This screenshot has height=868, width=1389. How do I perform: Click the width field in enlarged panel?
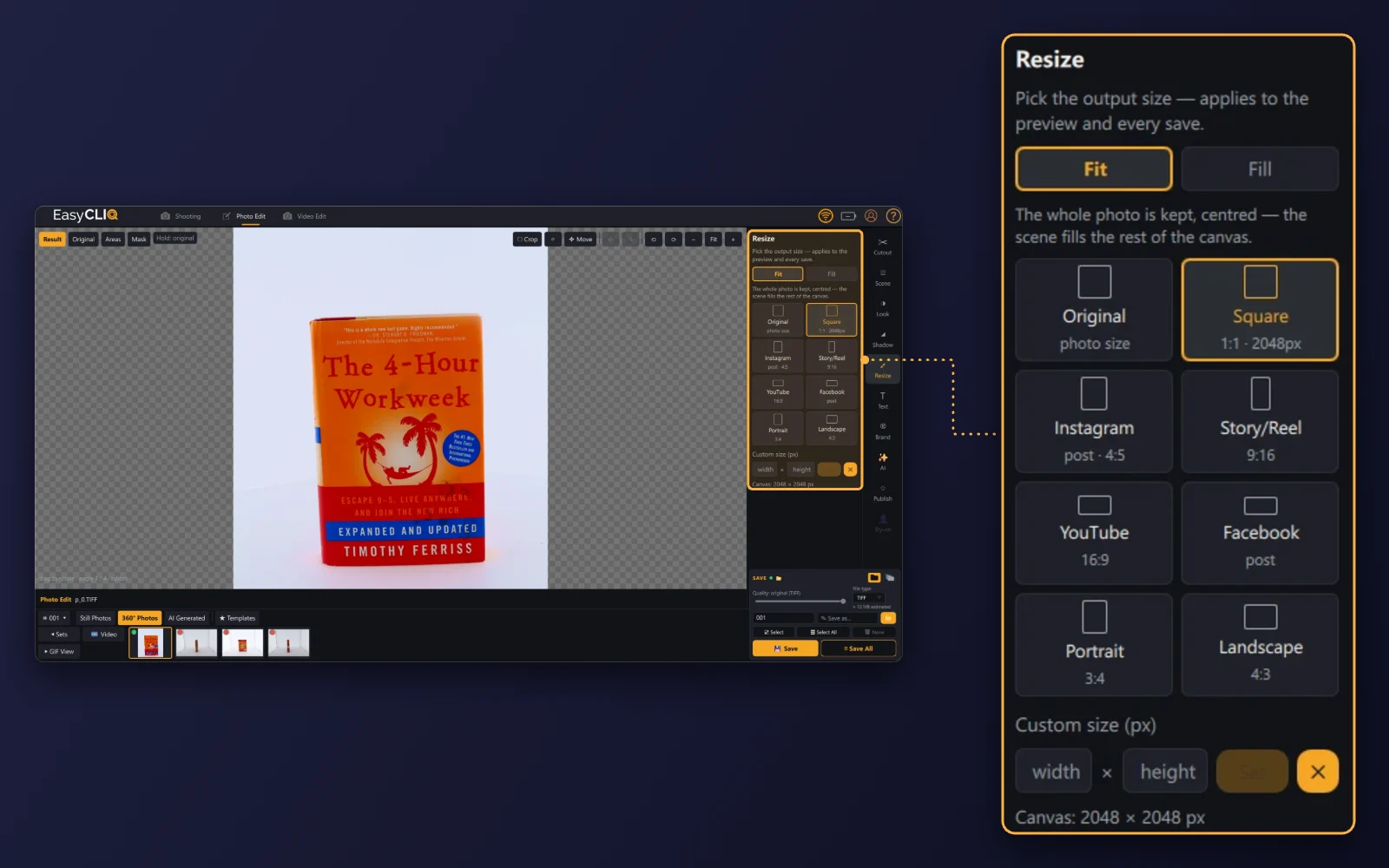(x=1054, y=771)
